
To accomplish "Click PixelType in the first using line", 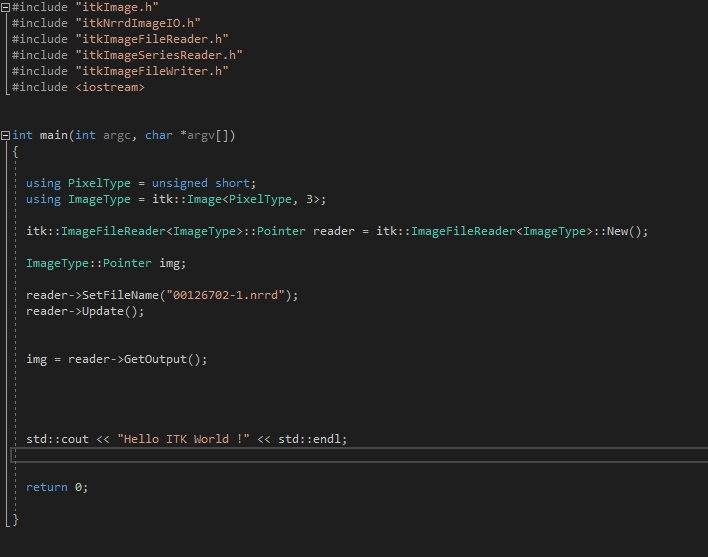I will coord(99,183).
